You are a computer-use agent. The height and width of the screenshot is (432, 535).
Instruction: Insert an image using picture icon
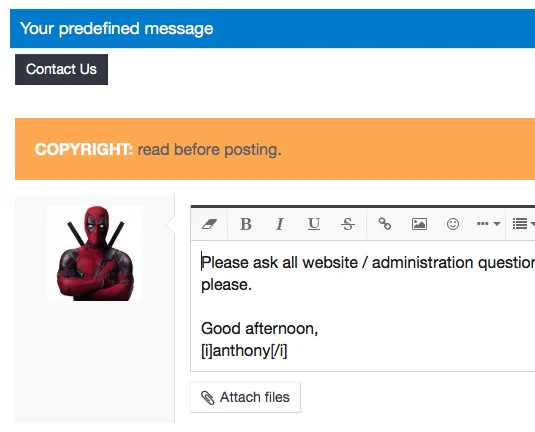419,224
